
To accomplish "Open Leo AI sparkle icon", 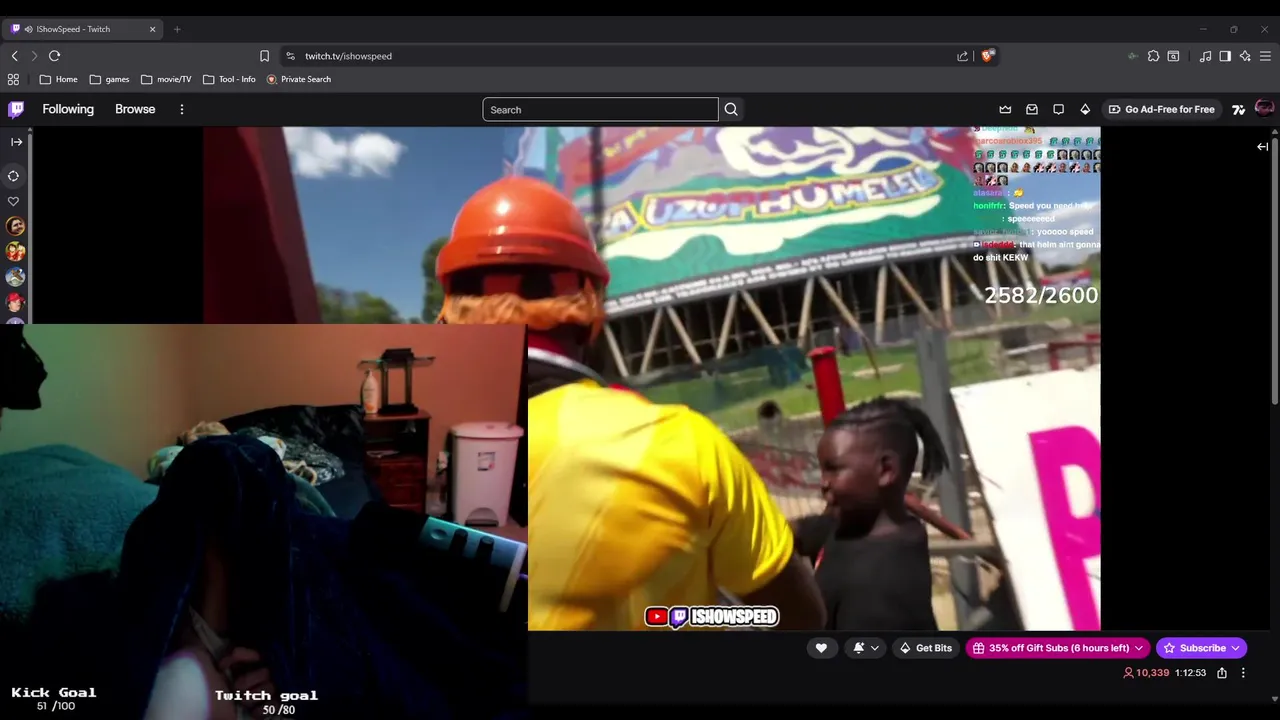I will pyautogui.click(x=1245, y=56).
